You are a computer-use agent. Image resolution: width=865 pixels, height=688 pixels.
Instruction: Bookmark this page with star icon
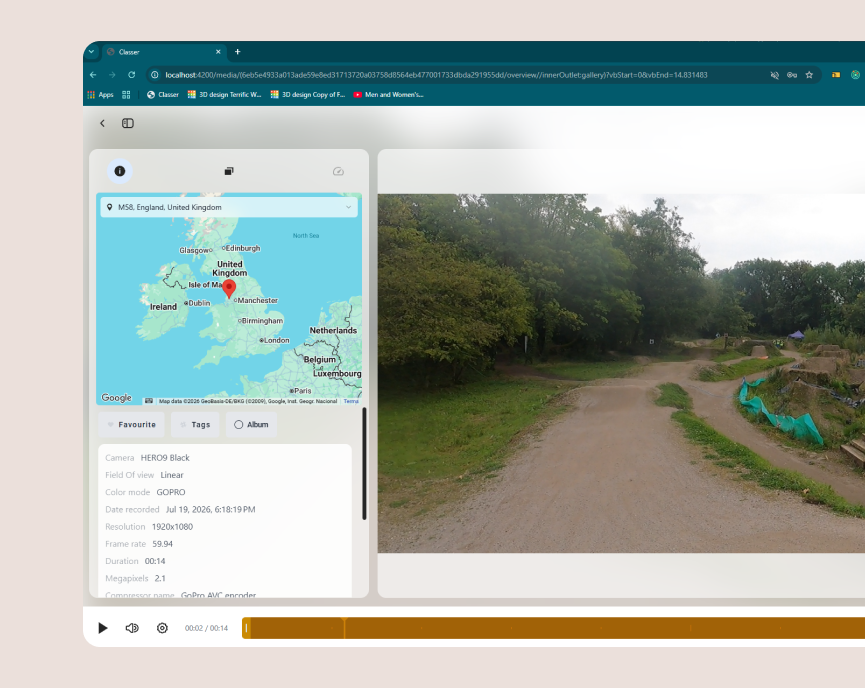pos(809,74)
